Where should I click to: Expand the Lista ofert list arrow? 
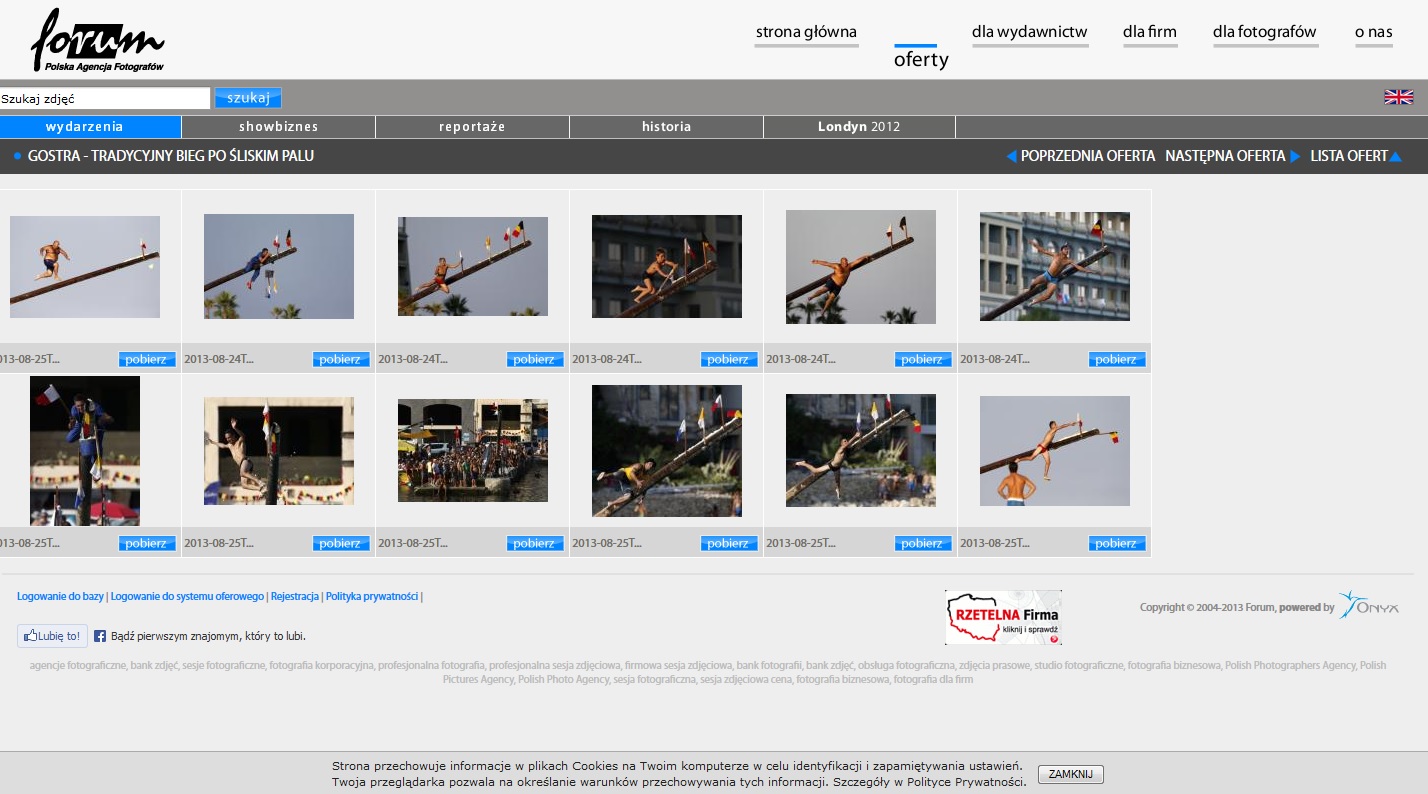[x=1395, y=156]
